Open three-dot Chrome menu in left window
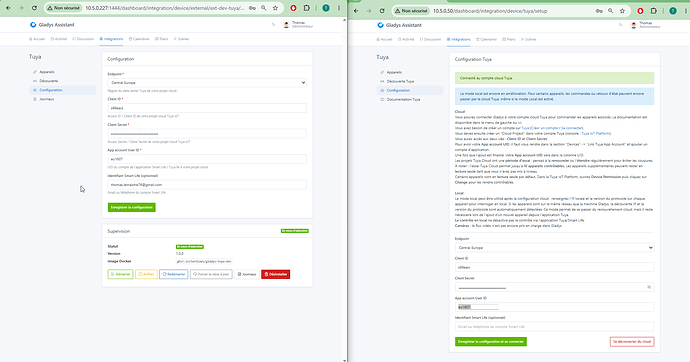 tap(339, 8)
